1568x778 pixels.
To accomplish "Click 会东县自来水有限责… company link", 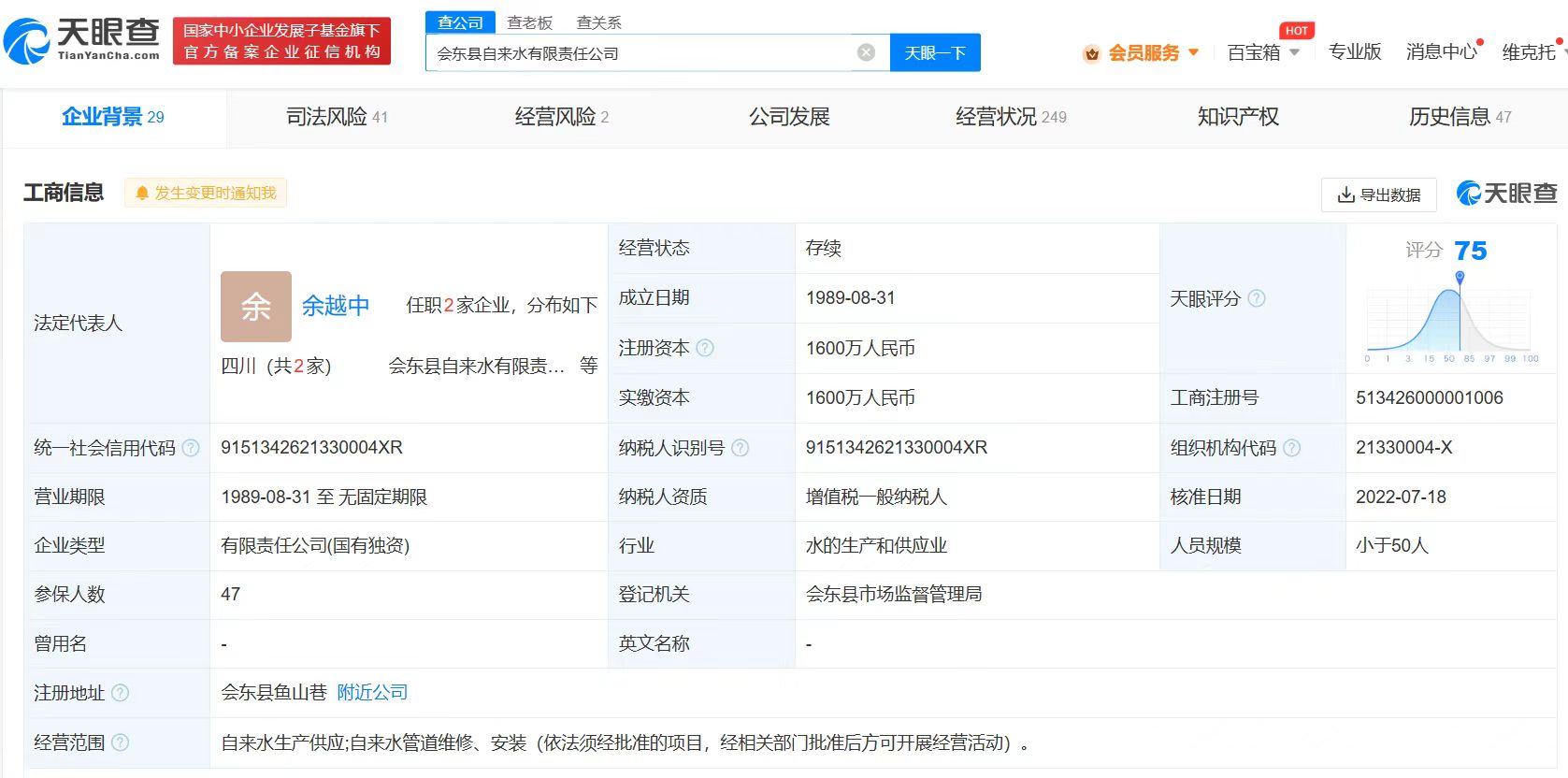I will point(477,367).
